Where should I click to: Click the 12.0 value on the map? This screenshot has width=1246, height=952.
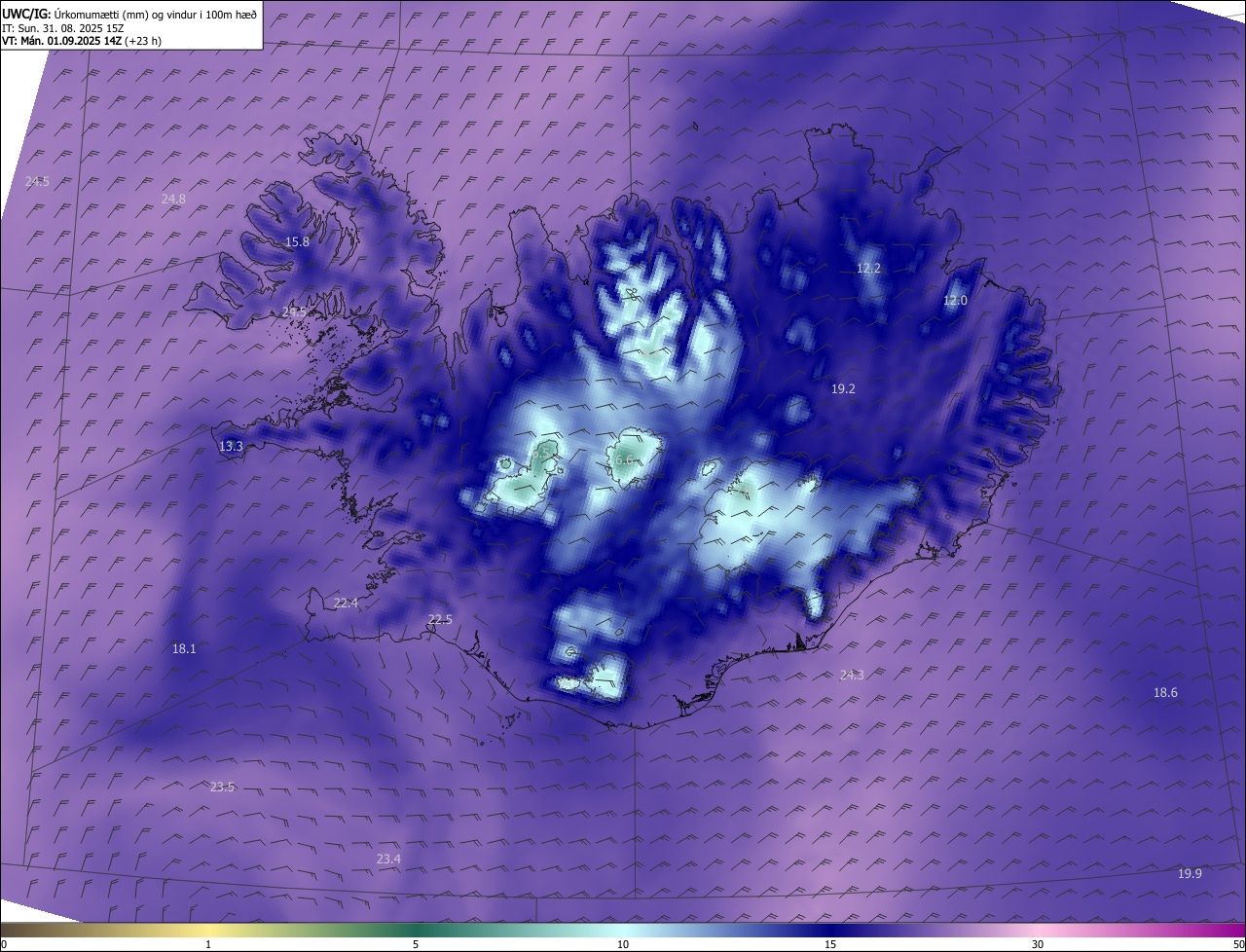pos(955,300)
